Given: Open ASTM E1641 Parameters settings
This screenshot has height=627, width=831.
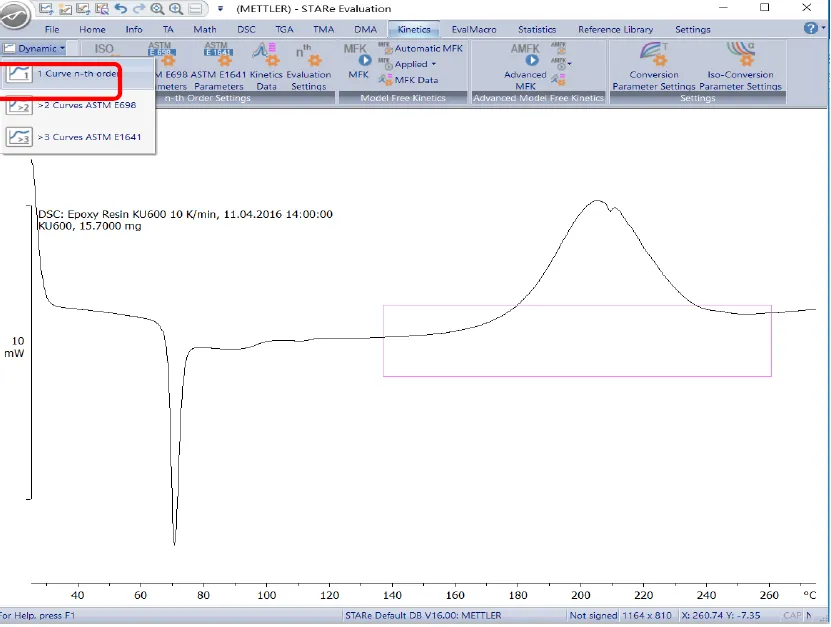Looking at the screenshot, I should (218, 66).
